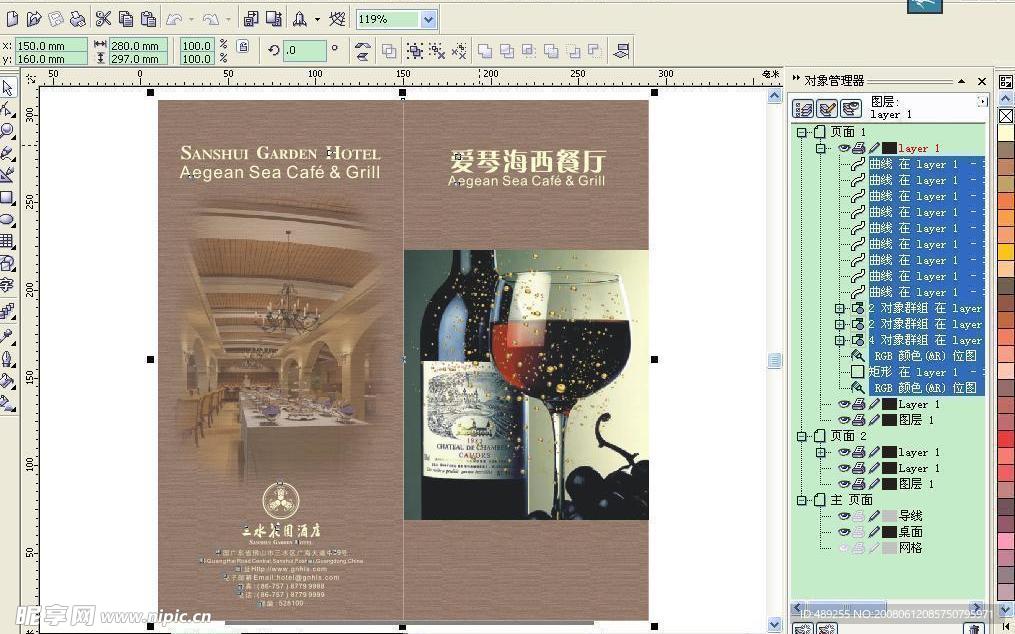Print the document using the printer icon
Screen dimensions: 1015x634
pyautogui.click(x=78, y=19)
